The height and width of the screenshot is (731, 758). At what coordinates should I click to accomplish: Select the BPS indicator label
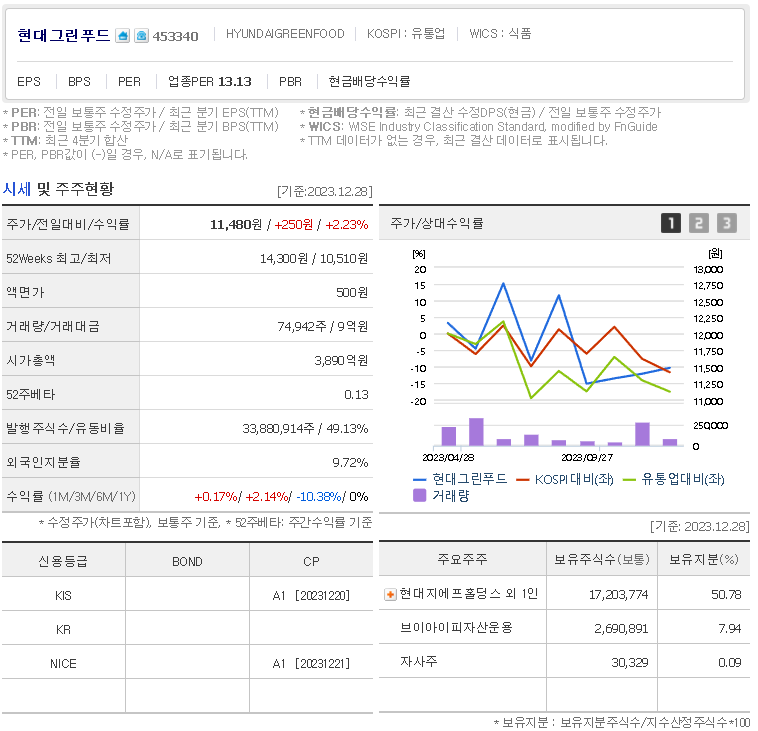[x=79, y=82]
